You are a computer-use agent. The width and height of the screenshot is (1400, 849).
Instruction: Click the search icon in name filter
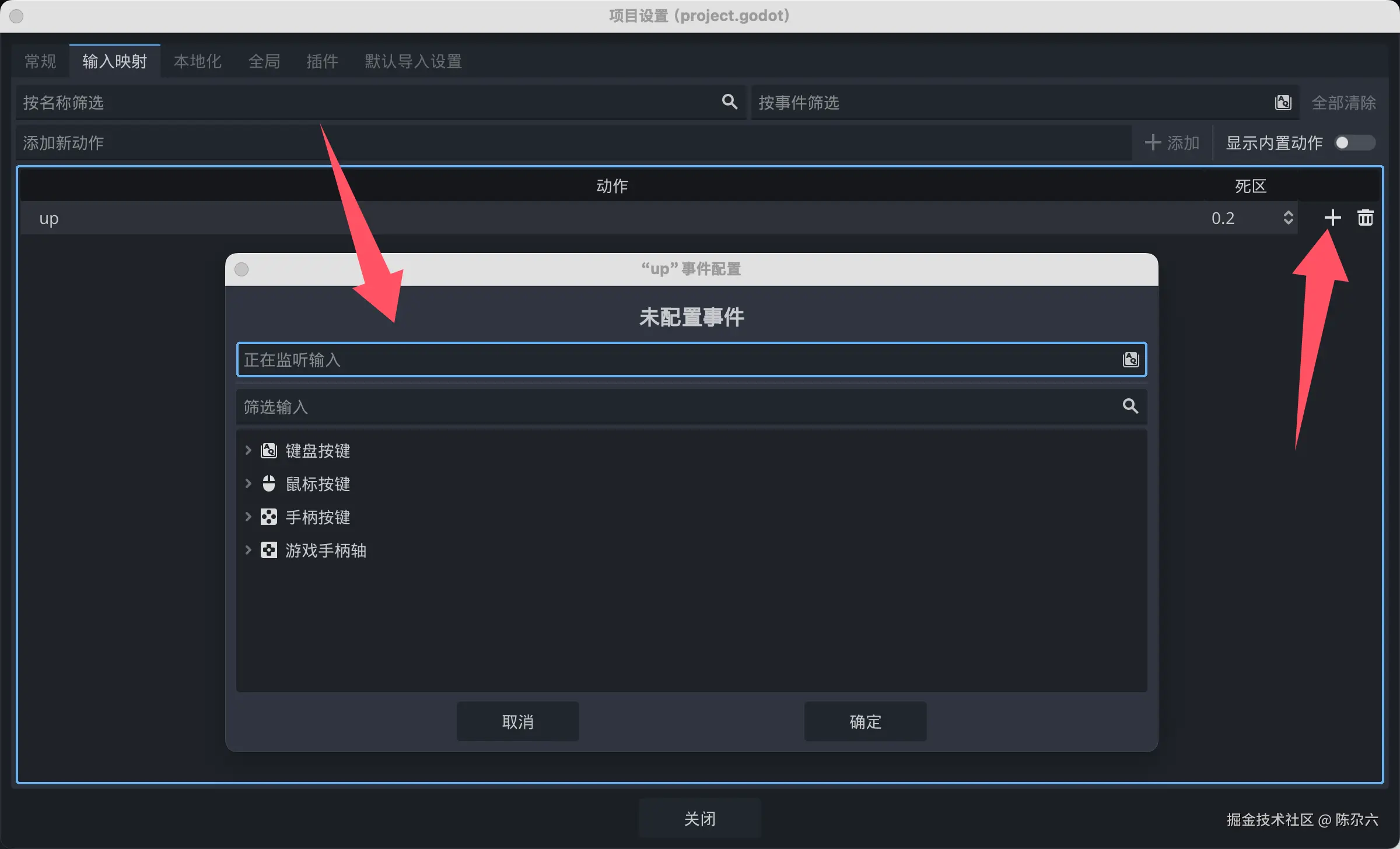(729, 102)
